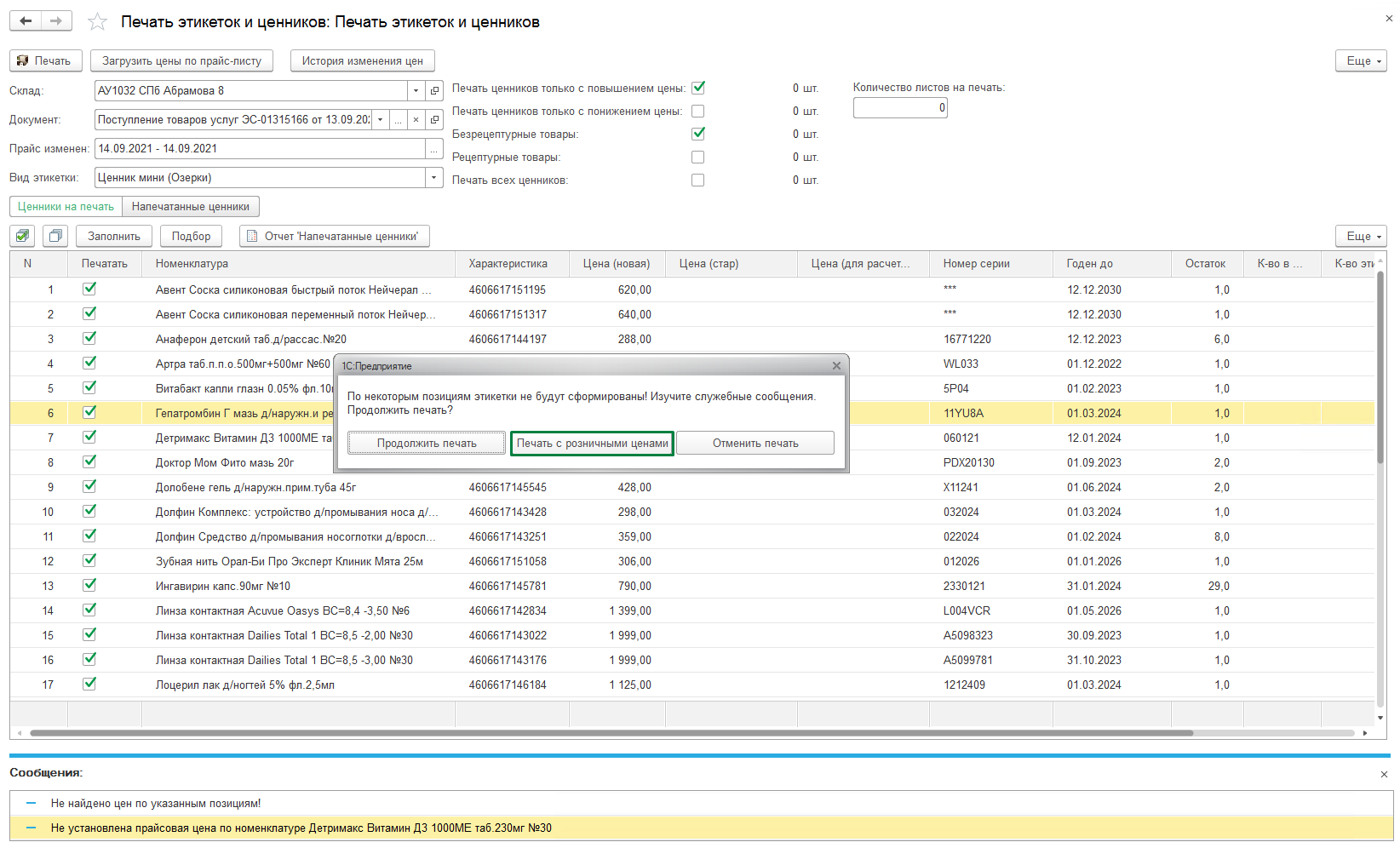Click the uncheck-all rows icon above table

tap(55, 236)
